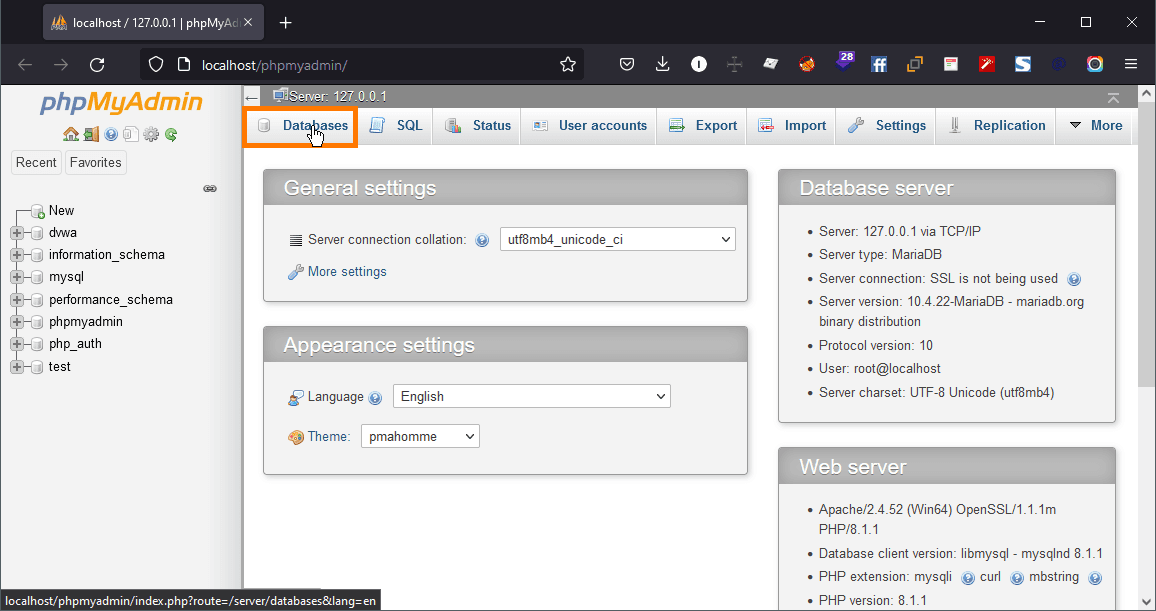Screen dimensions: 1156x611
Task: Open help icon beside Server connection collation
Action: 482,240
